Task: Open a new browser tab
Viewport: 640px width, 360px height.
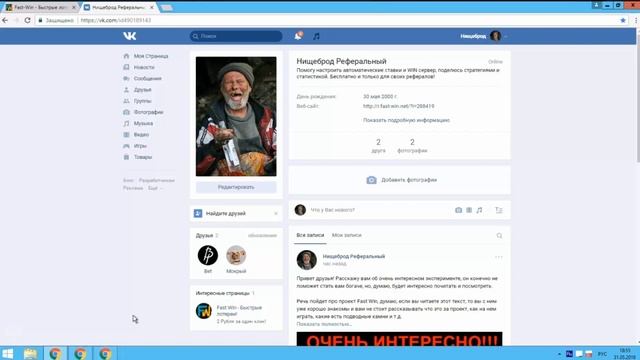Action: click(167, 8)
